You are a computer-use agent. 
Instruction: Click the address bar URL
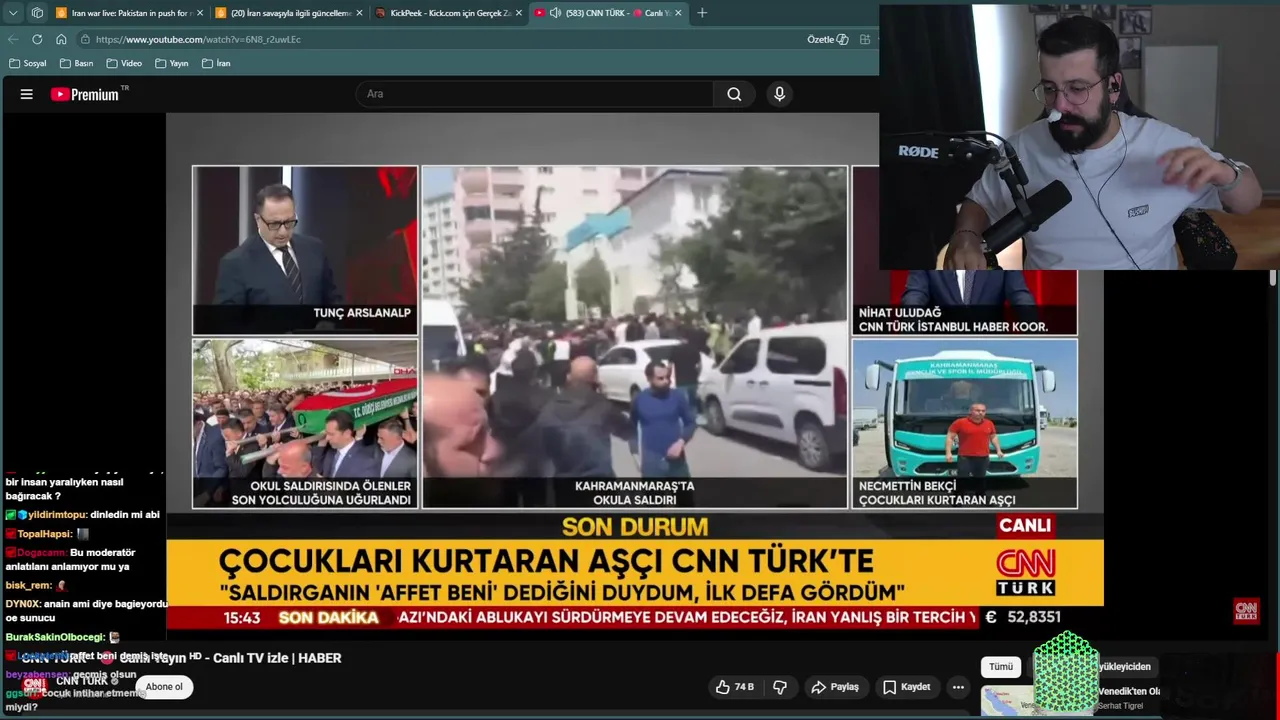click(198, 39)
